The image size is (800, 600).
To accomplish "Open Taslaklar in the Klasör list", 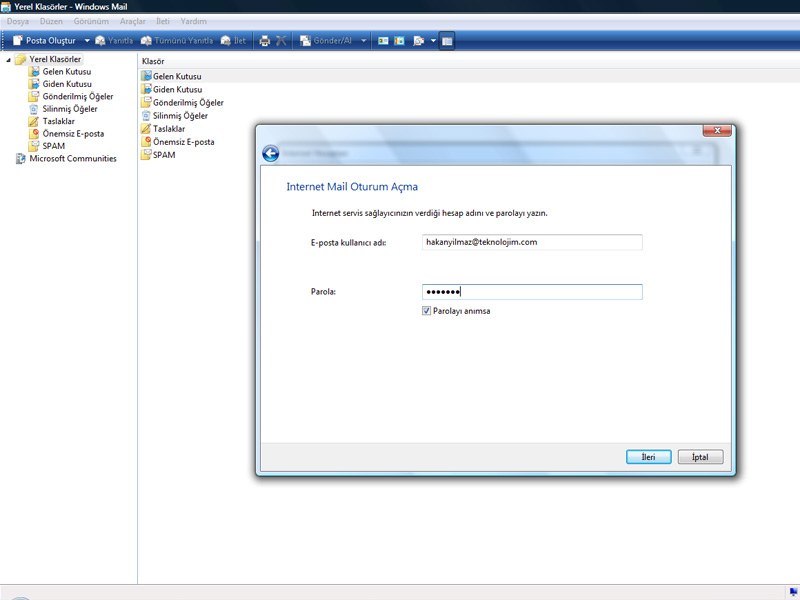I will 169,129.
